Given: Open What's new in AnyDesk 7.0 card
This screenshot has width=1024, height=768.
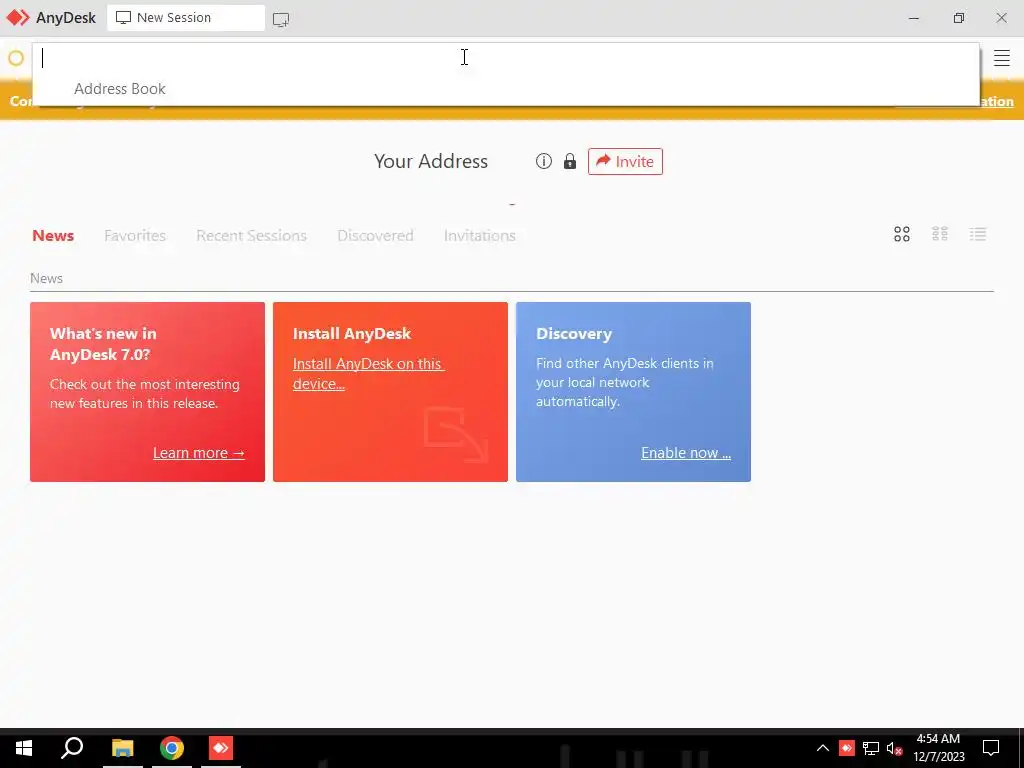Looking at the screenshot, I should [x=148, y=392].
